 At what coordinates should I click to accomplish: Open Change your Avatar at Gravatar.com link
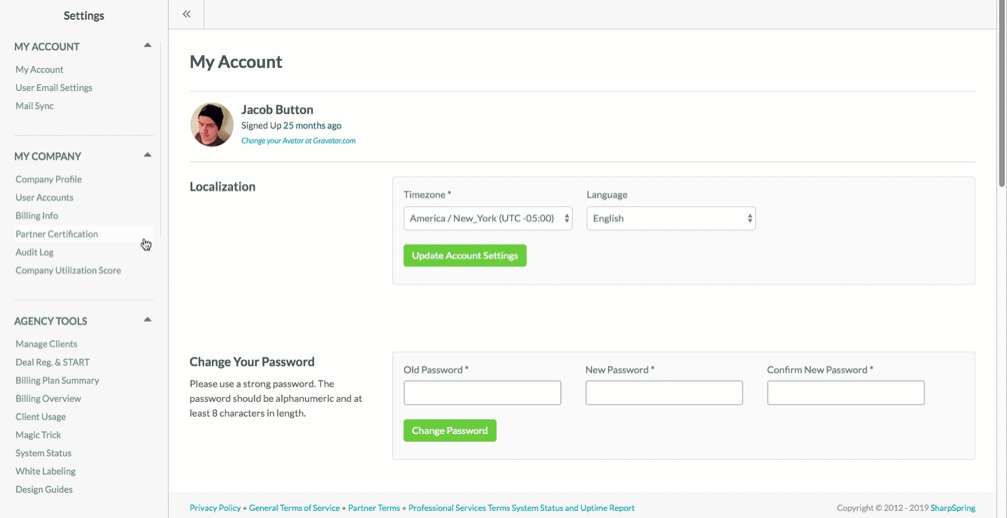click(298, 140)
